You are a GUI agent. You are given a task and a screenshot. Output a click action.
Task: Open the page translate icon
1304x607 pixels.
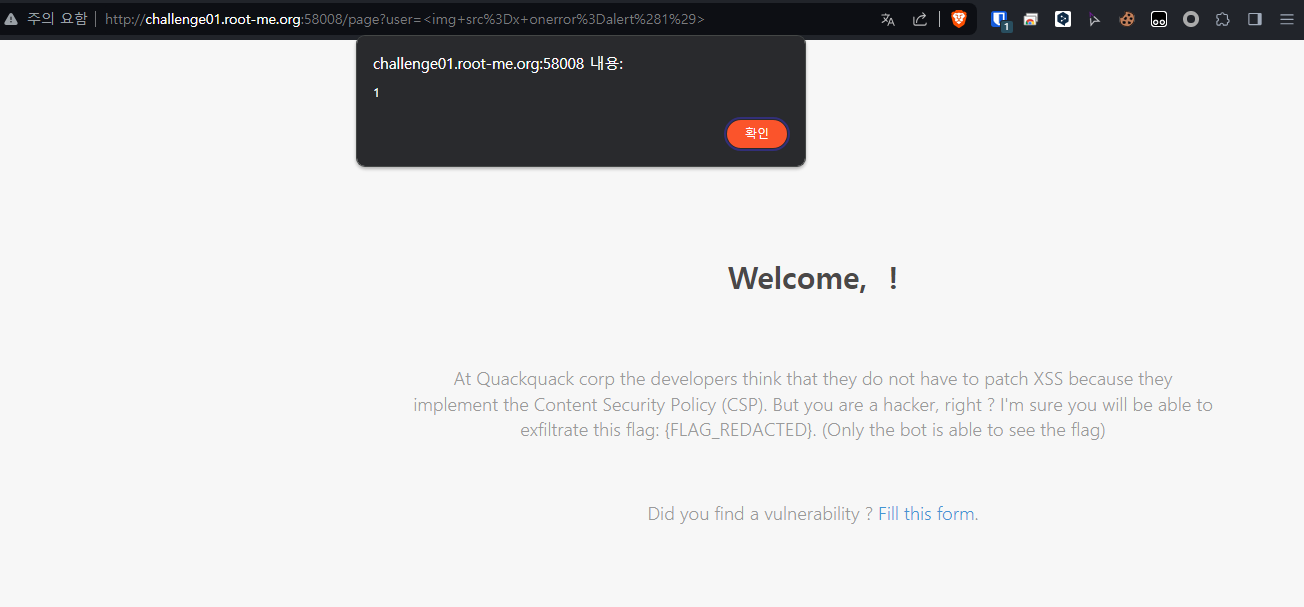pyautogui.click(x=888, y=19)
